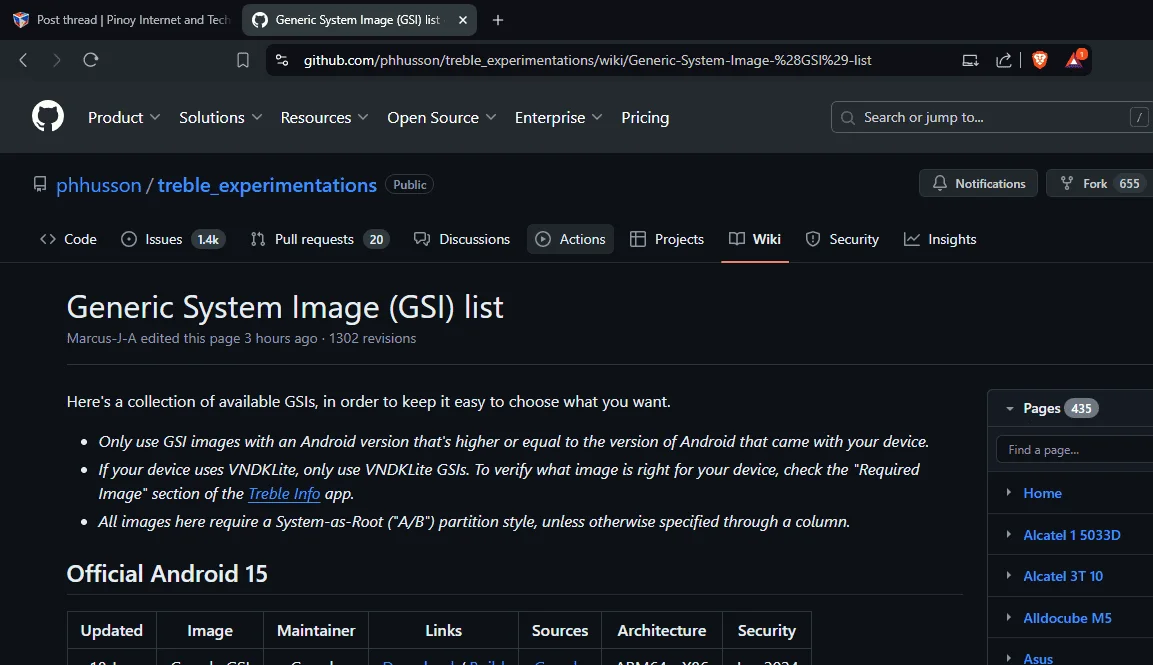Click the slash shortcut key icon in search

[1139, 117]
